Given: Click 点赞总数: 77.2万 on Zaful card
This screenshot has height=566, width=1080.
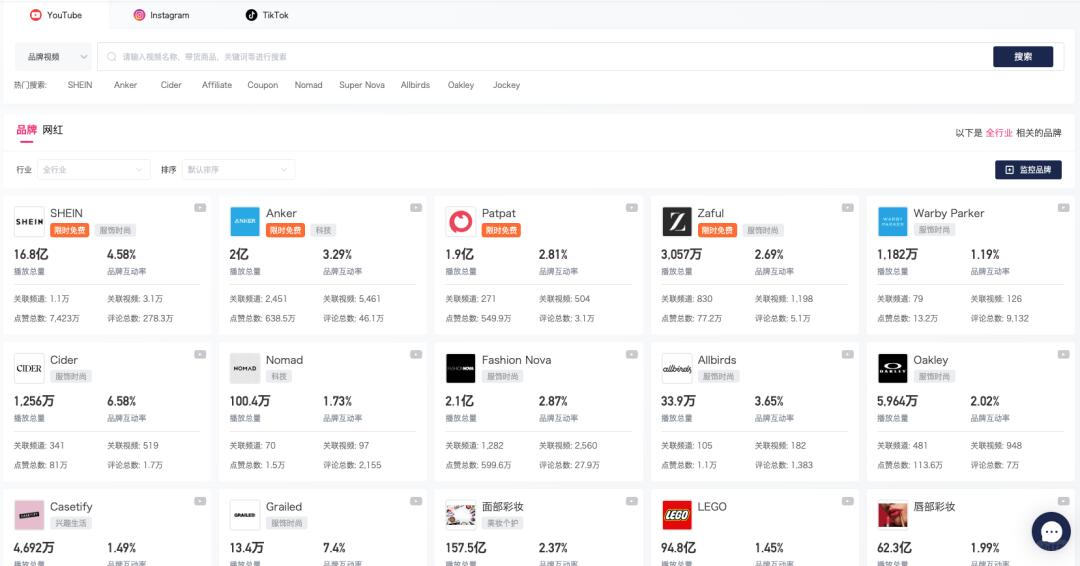Looking at the screenshot, I should pyautogui.click(x=692, y=318).
